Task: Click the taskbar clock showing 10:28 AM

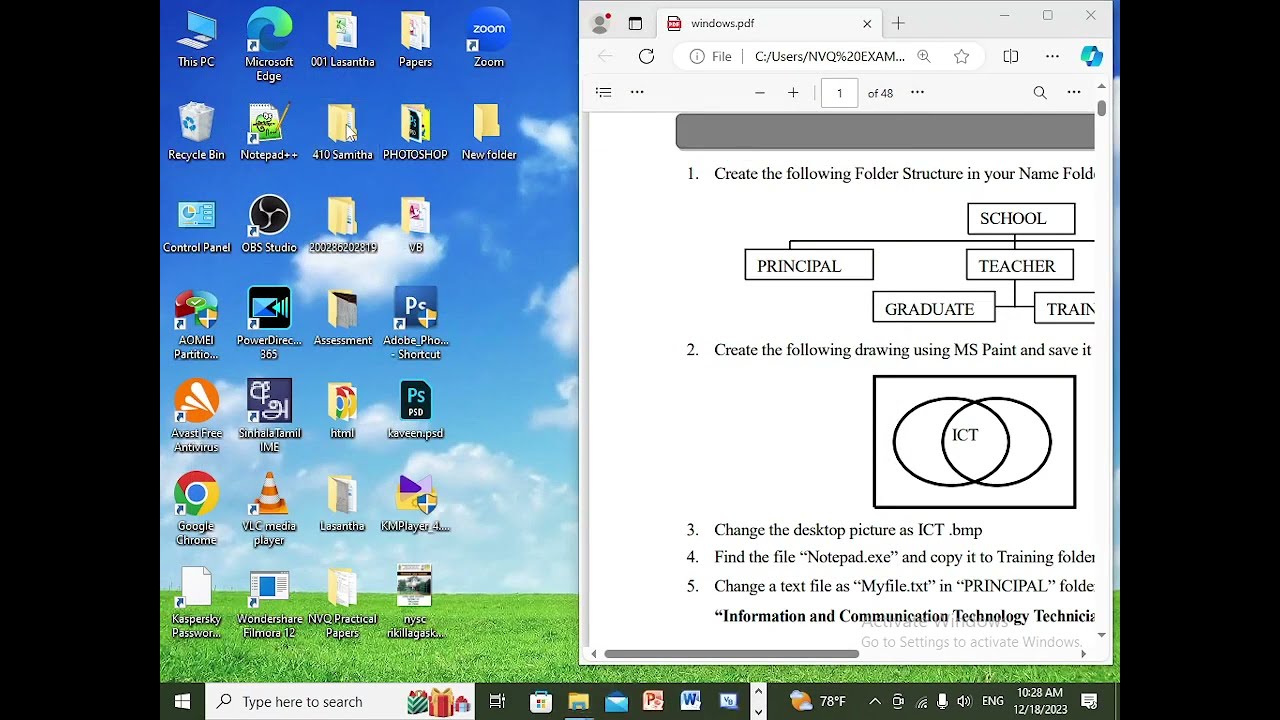Action: click(1040, 701)
